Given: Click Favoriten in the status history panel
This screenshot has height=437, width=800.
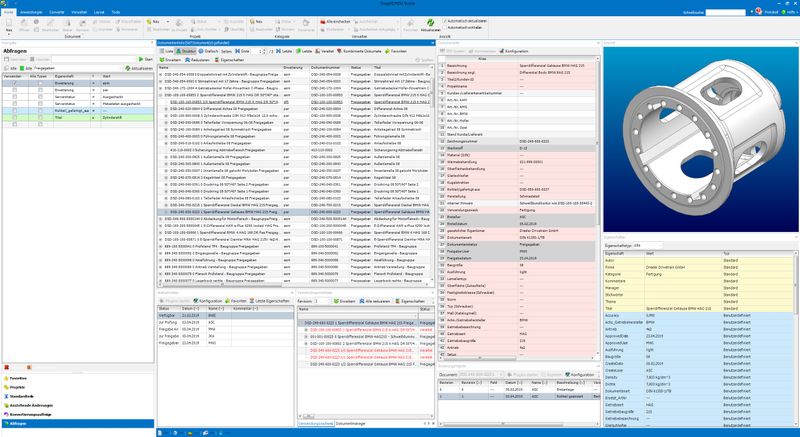Looking at the screenshot, I should coord(236,301).
